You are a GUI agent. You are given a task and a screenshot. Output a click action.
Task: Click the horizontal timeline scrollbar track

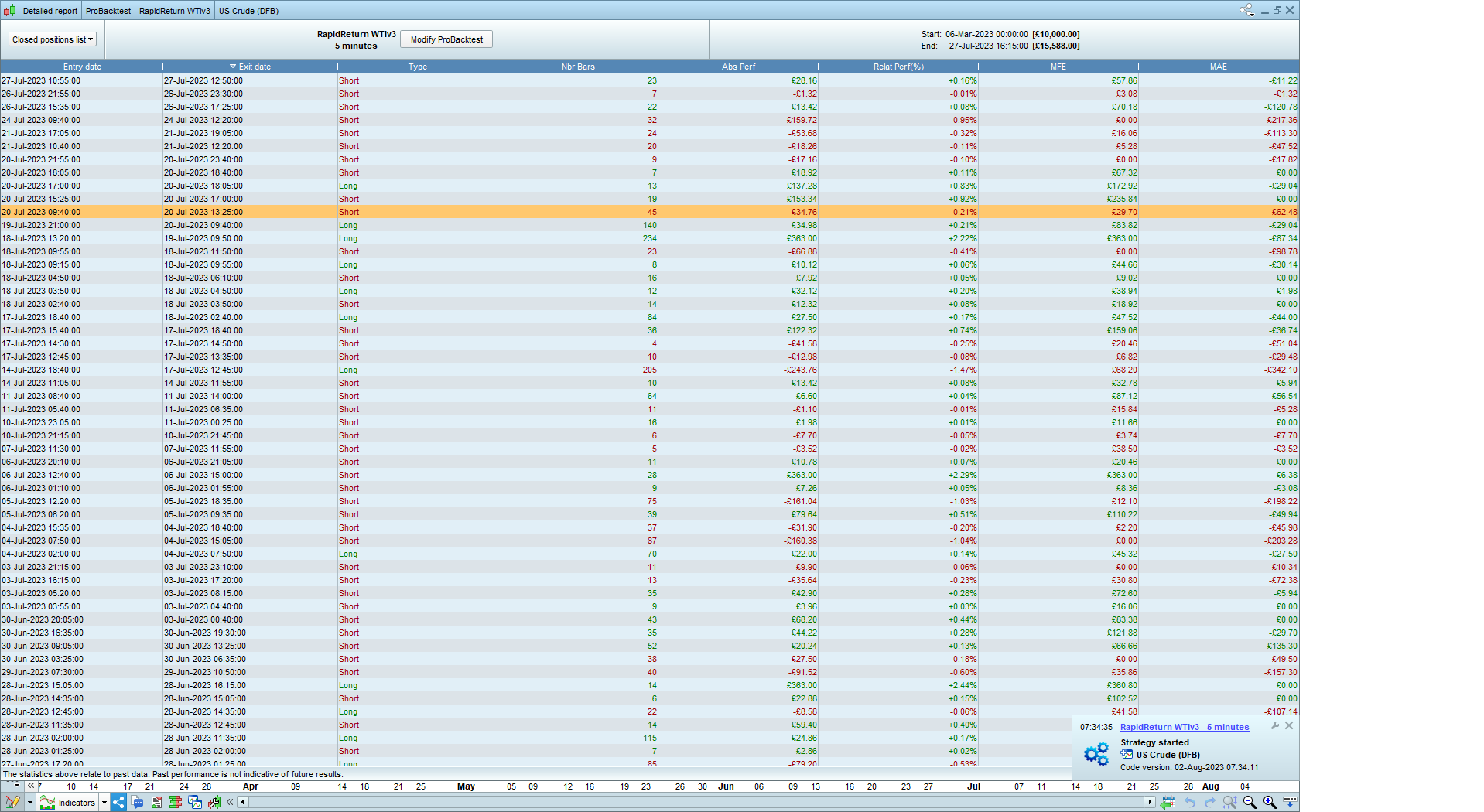696,802
